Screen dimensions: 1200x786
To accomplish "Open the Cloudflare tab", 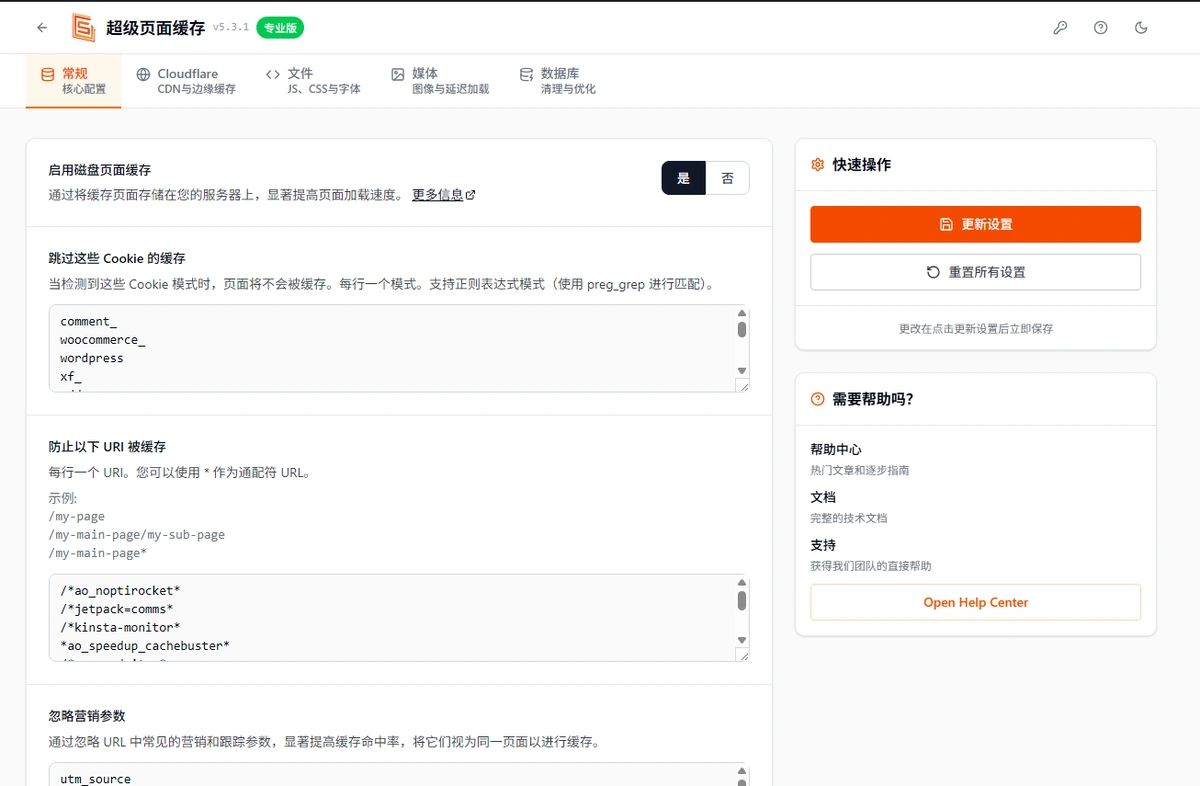I will [186, 81].
